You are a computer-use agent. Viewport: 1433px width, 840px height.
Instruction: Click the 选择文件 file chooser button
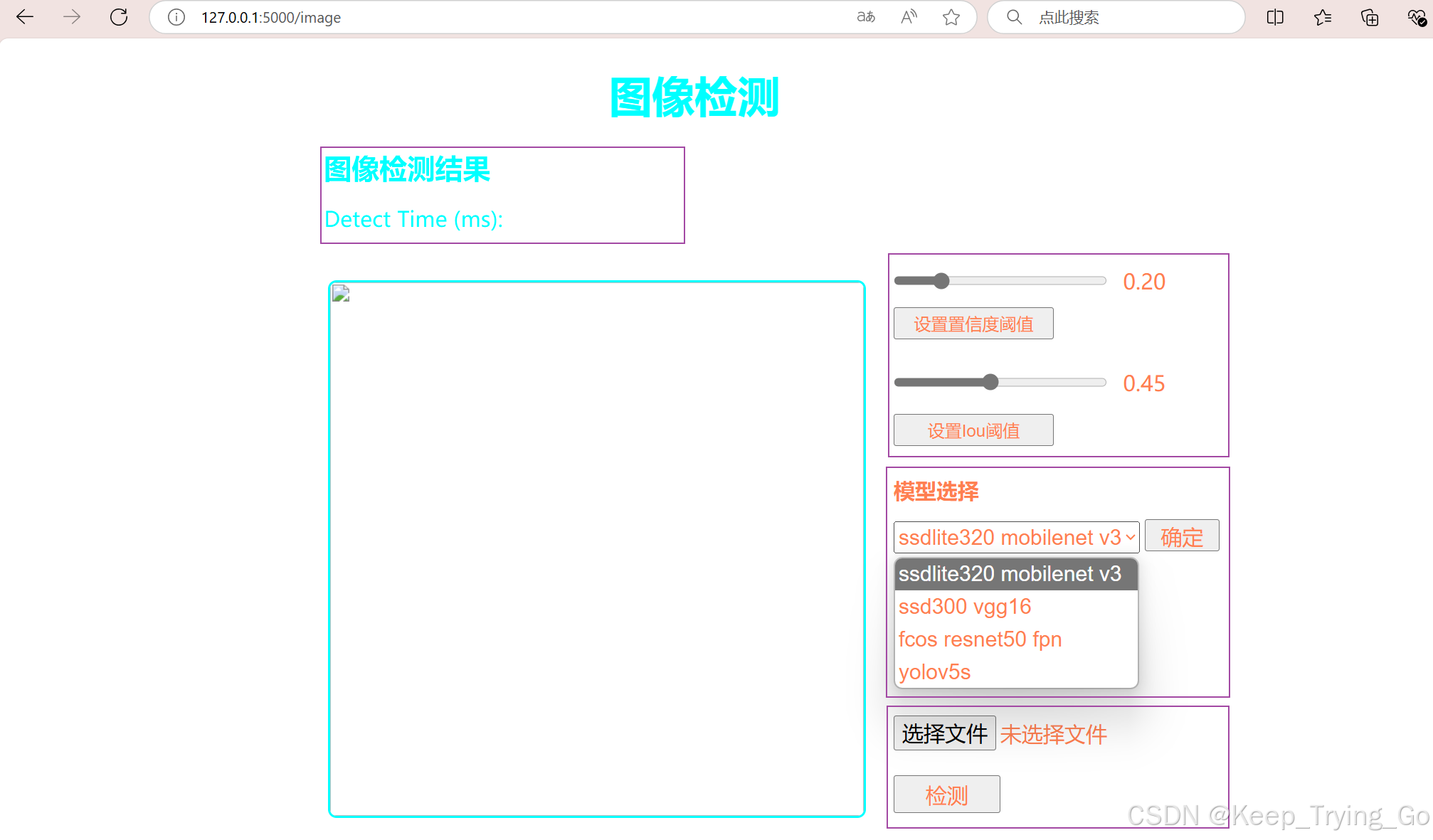[x=944, y=733]
